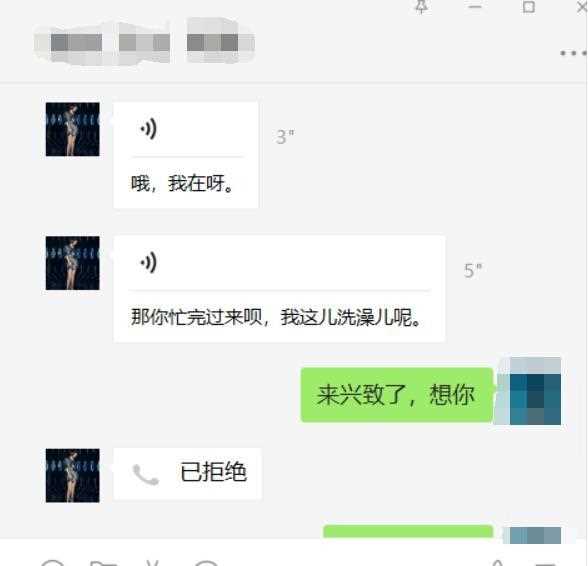Select the scissors screenshot tool
The height and width of the screenshot is (566, 588).
click(153, 563)
